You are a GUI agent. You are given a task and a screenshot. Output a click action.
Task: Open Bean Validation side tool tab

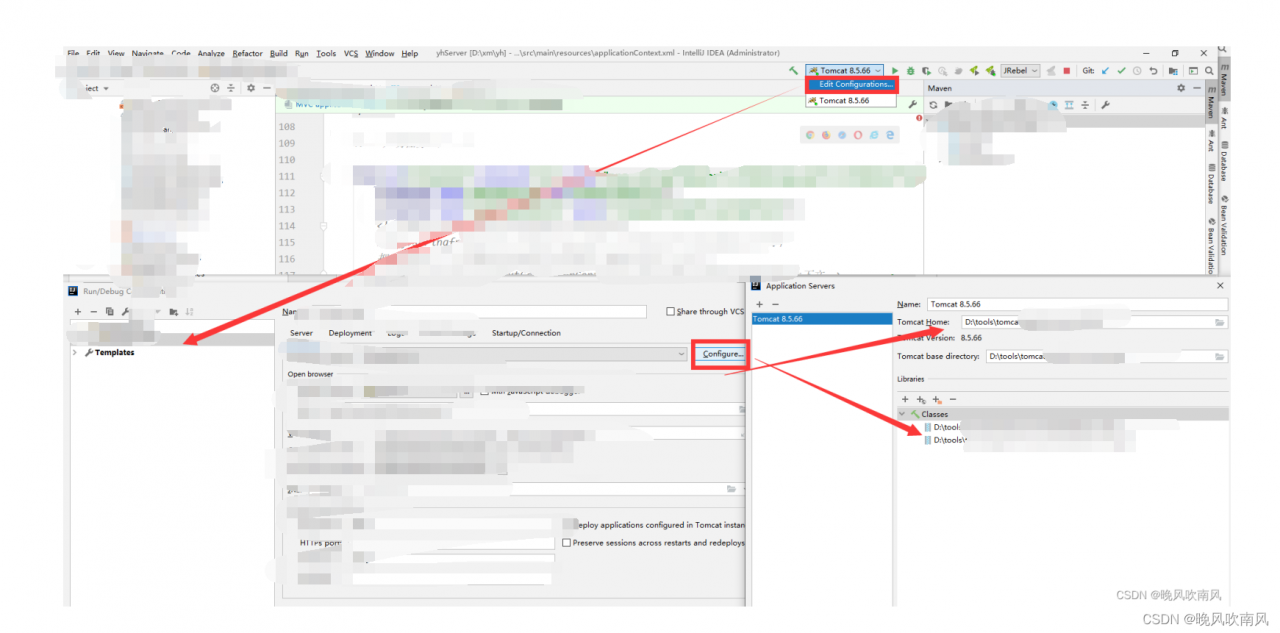point(1224,225)
